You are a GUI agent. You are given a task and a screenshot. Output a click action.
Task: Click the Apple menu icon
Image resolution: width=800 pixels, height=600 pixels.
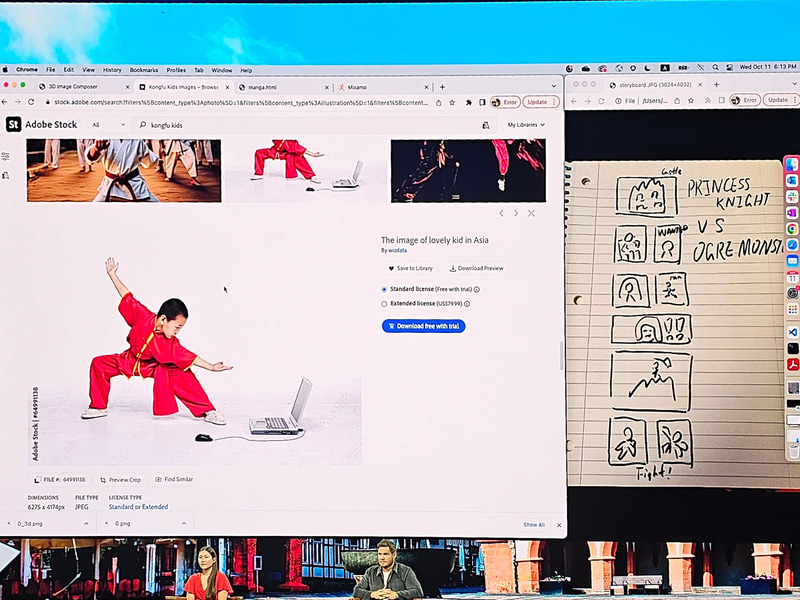pyautogui.click(x=5, y=69)
